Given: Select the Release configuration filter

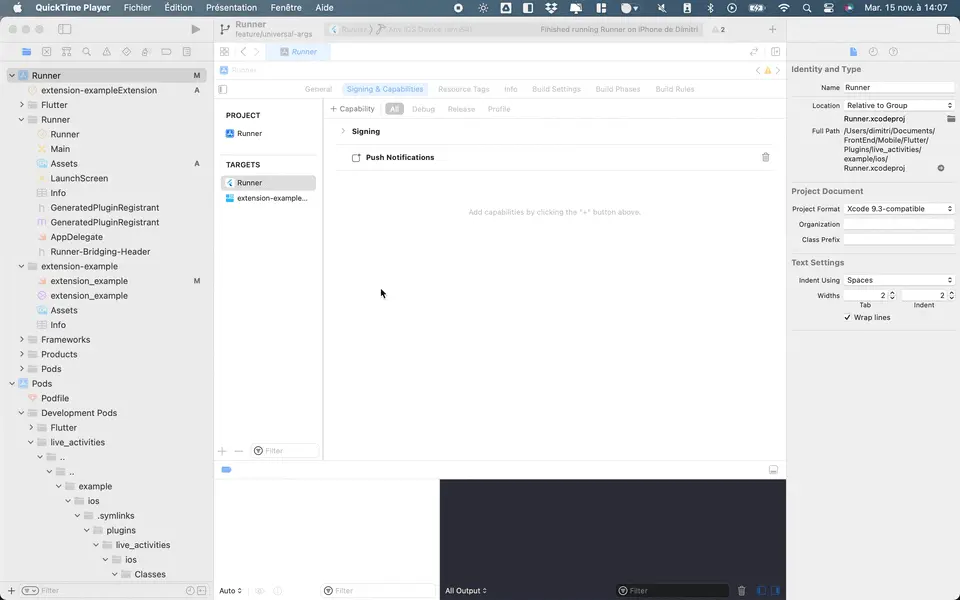Looking at the screenshot, I should tap(461, 109).
